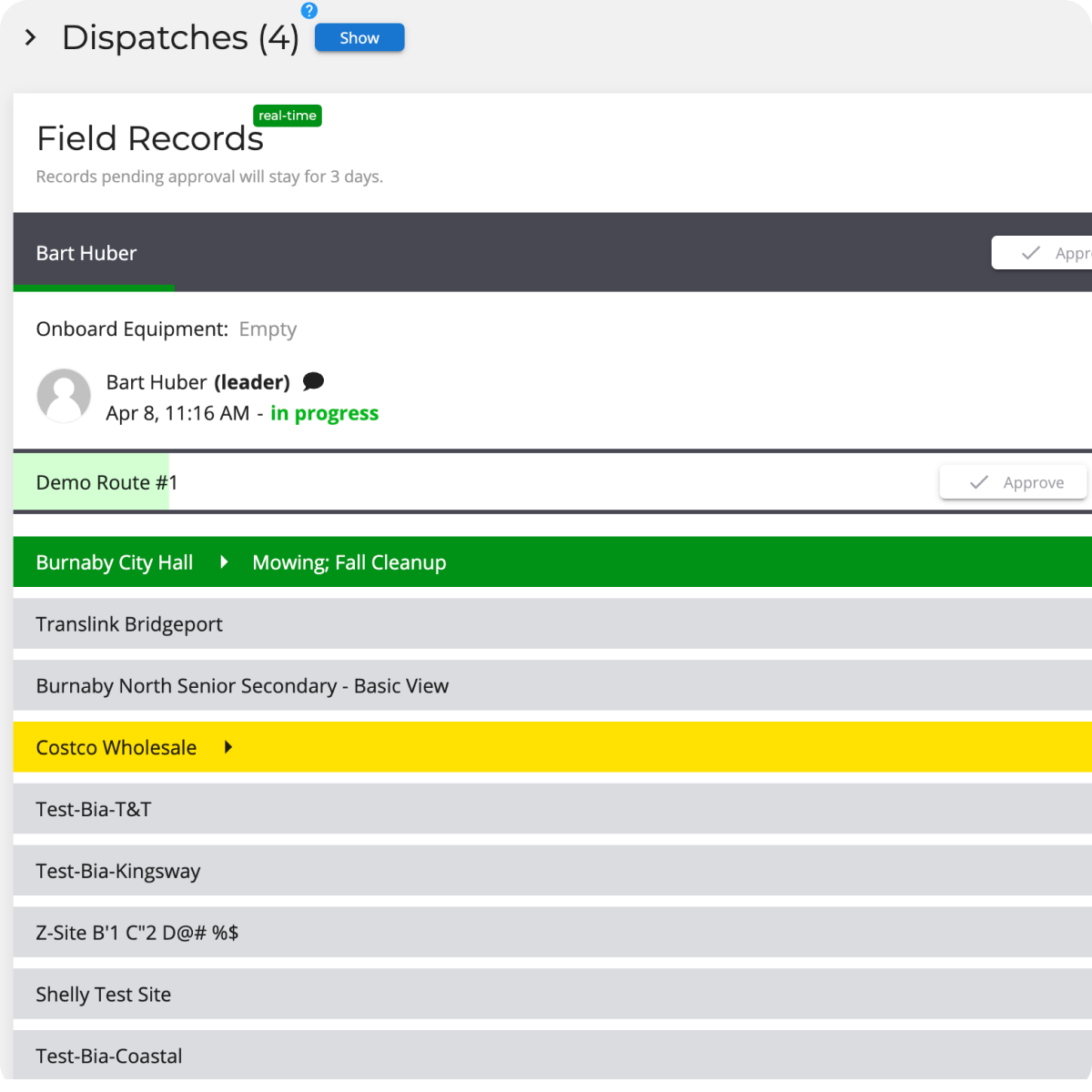Open the Z-Site B'1 C"2 row
This screenshot has height=1092, width=1092.
coord(136,933)
